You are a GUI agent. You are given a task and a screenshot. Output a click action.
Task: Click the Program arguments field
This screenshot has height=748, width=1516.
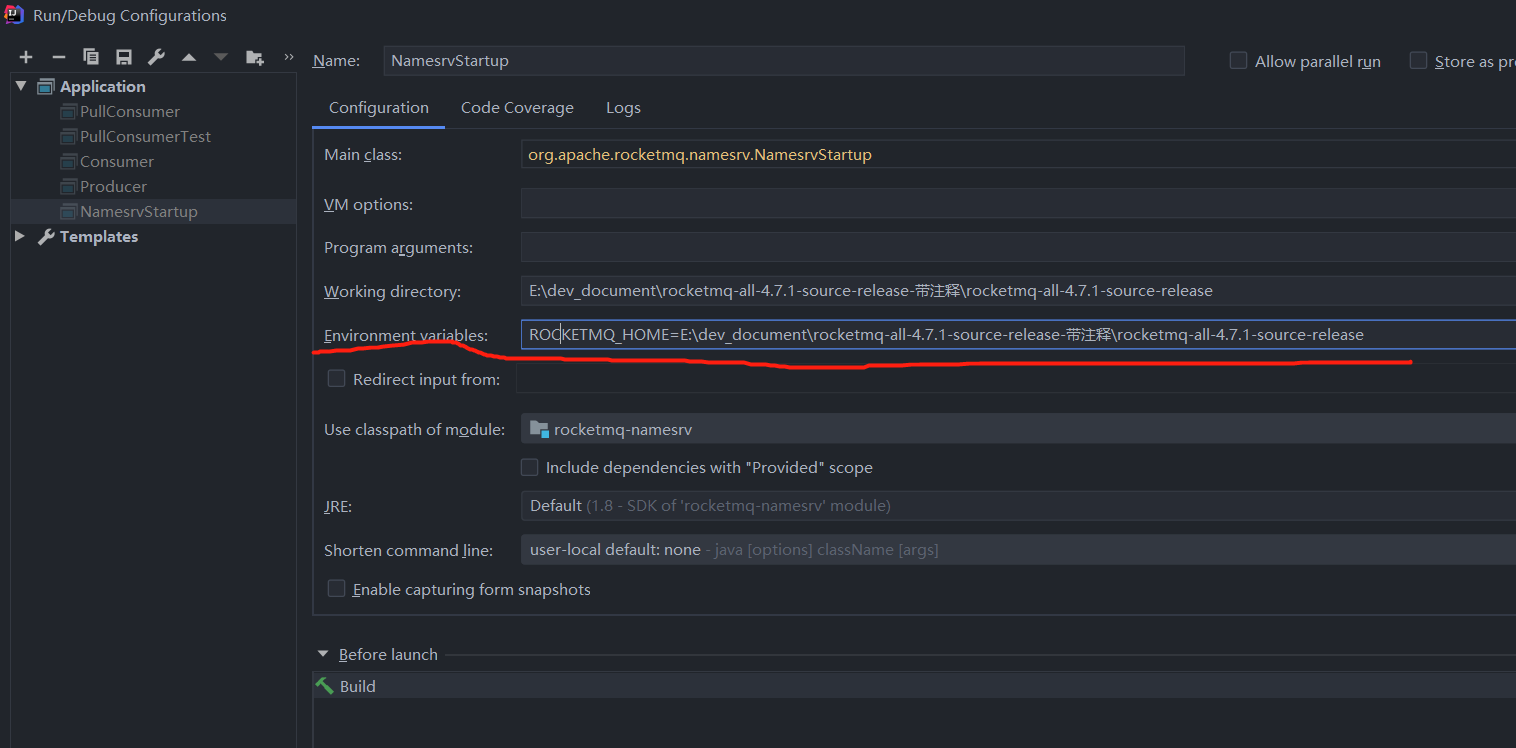(x=1018, y=247)
